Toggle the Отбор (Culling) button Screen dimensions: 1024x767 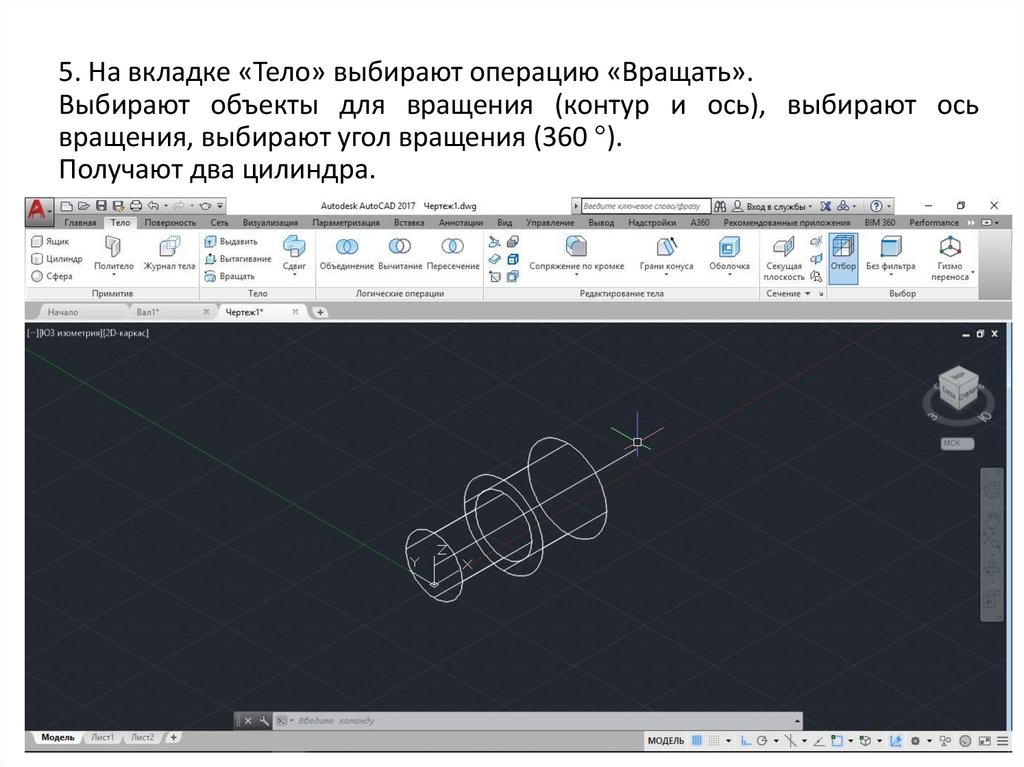tap(843, 259)
